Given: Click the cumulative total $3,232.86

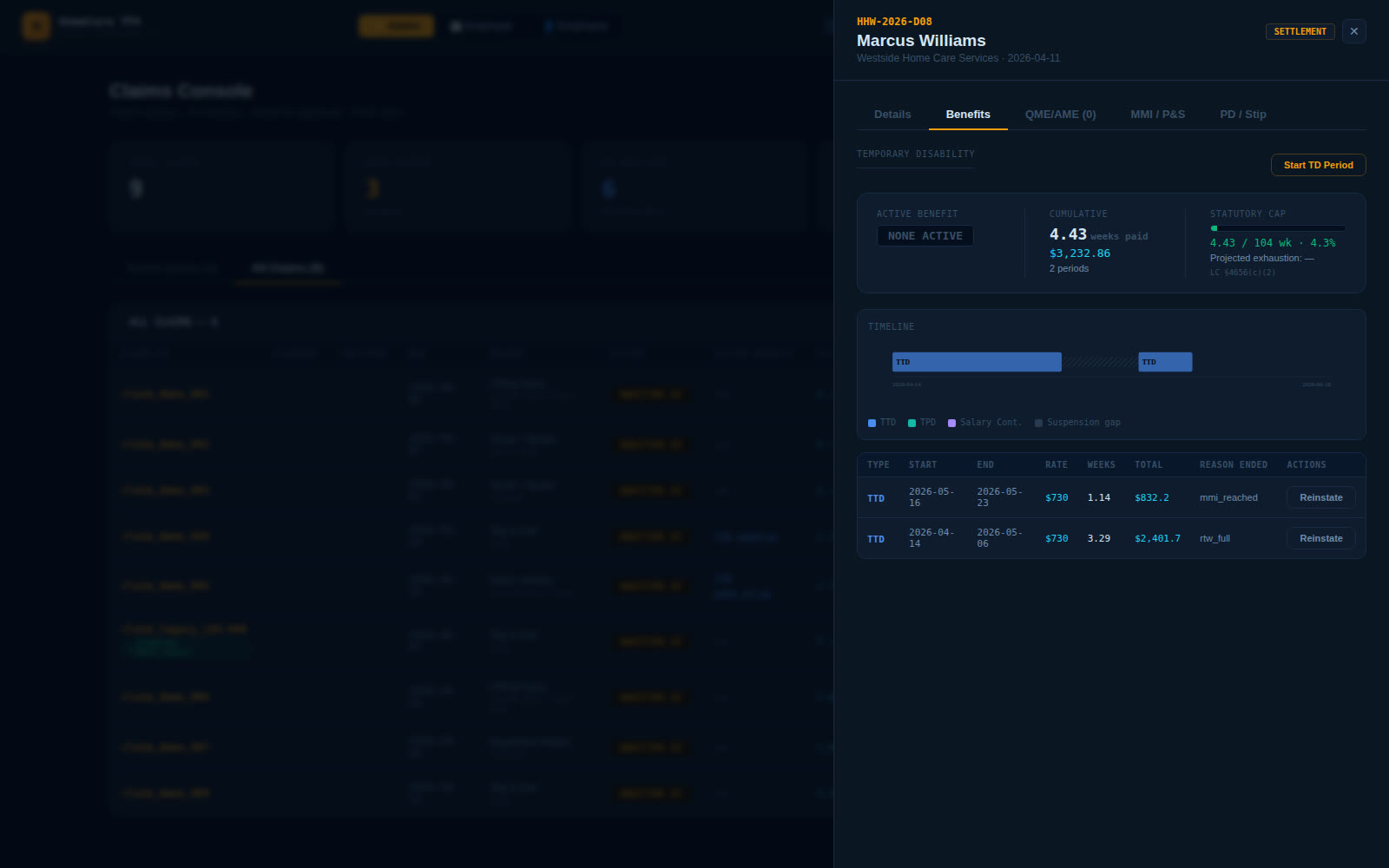Looking at the screenshot, I should tap(1079, 253).
